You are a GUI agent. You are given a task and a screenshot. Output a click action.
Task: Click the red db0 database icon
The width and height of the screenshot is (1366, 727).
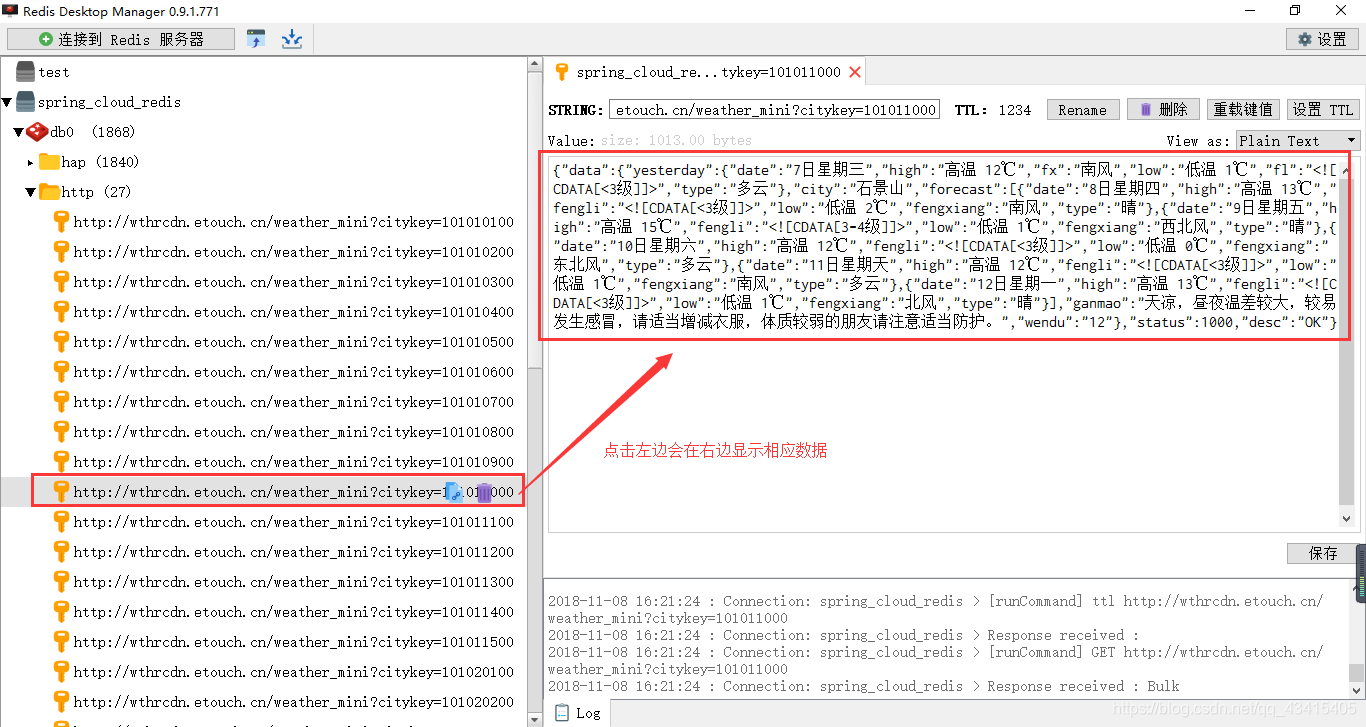click(x=37, y=132)
